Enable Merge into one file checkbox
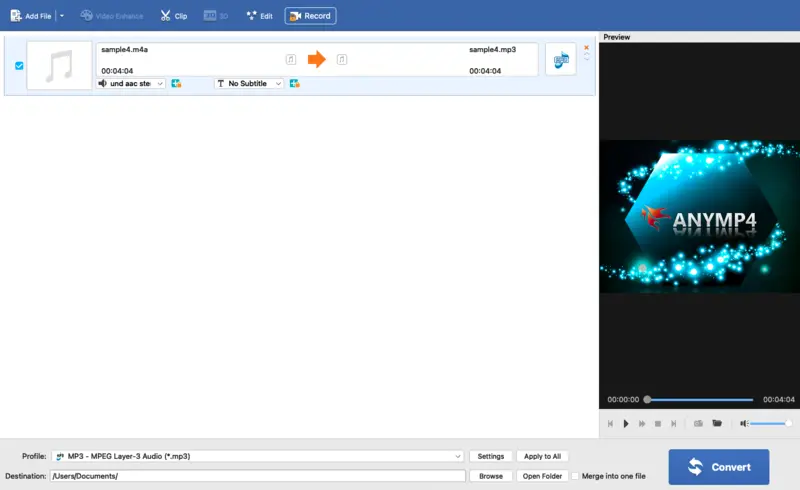 tap(575, 476)
